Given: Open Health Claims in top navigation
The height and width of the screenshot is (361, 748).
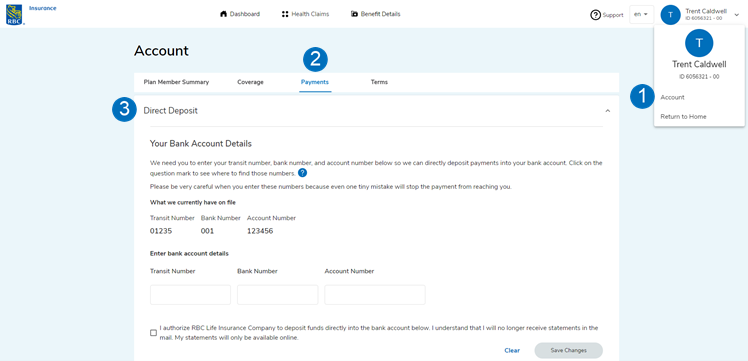Looking at the screenshot, I should 305,14.
